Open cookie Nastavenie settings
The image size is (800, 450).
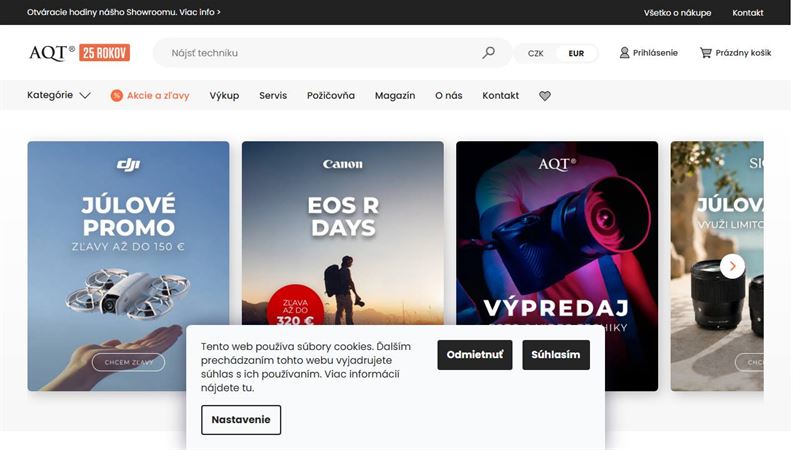(241, 420)
